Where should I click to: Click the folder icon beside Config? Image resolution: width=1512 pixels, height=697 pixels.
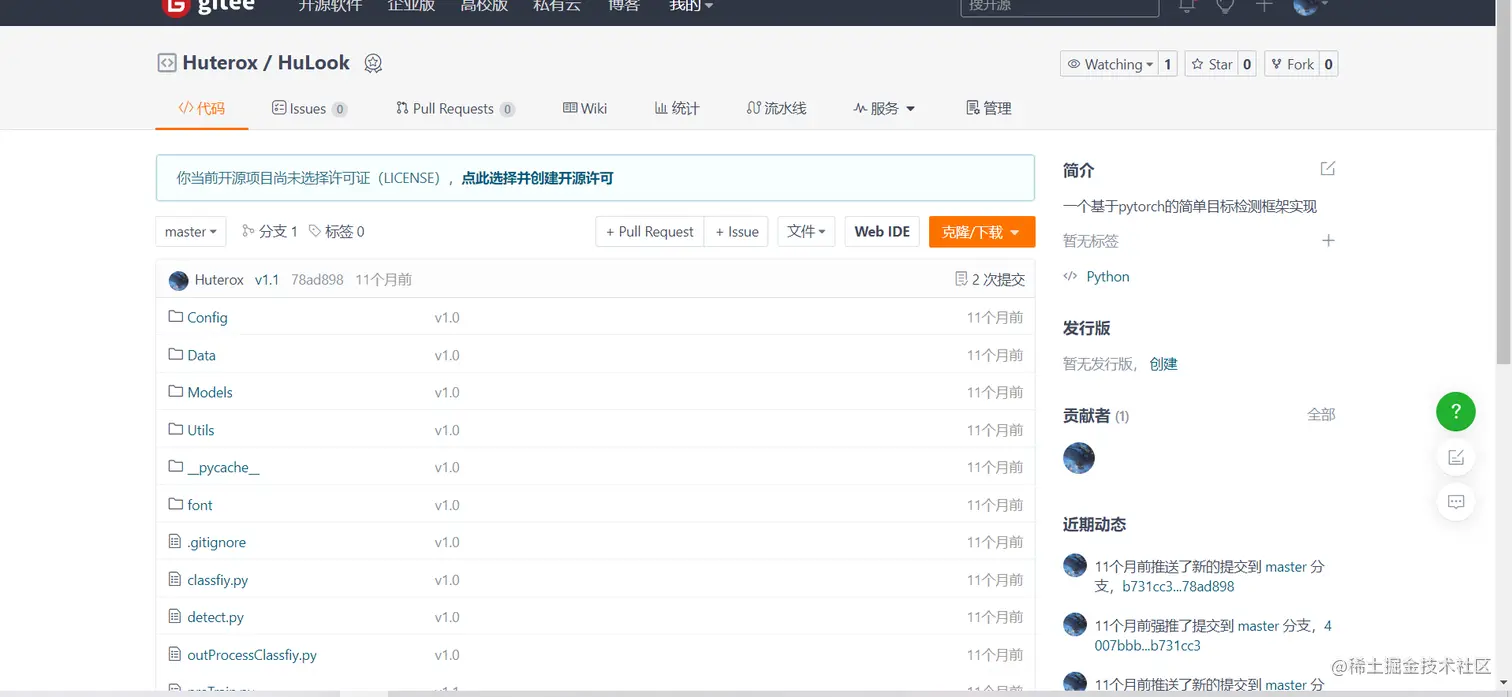pos(176,317)
